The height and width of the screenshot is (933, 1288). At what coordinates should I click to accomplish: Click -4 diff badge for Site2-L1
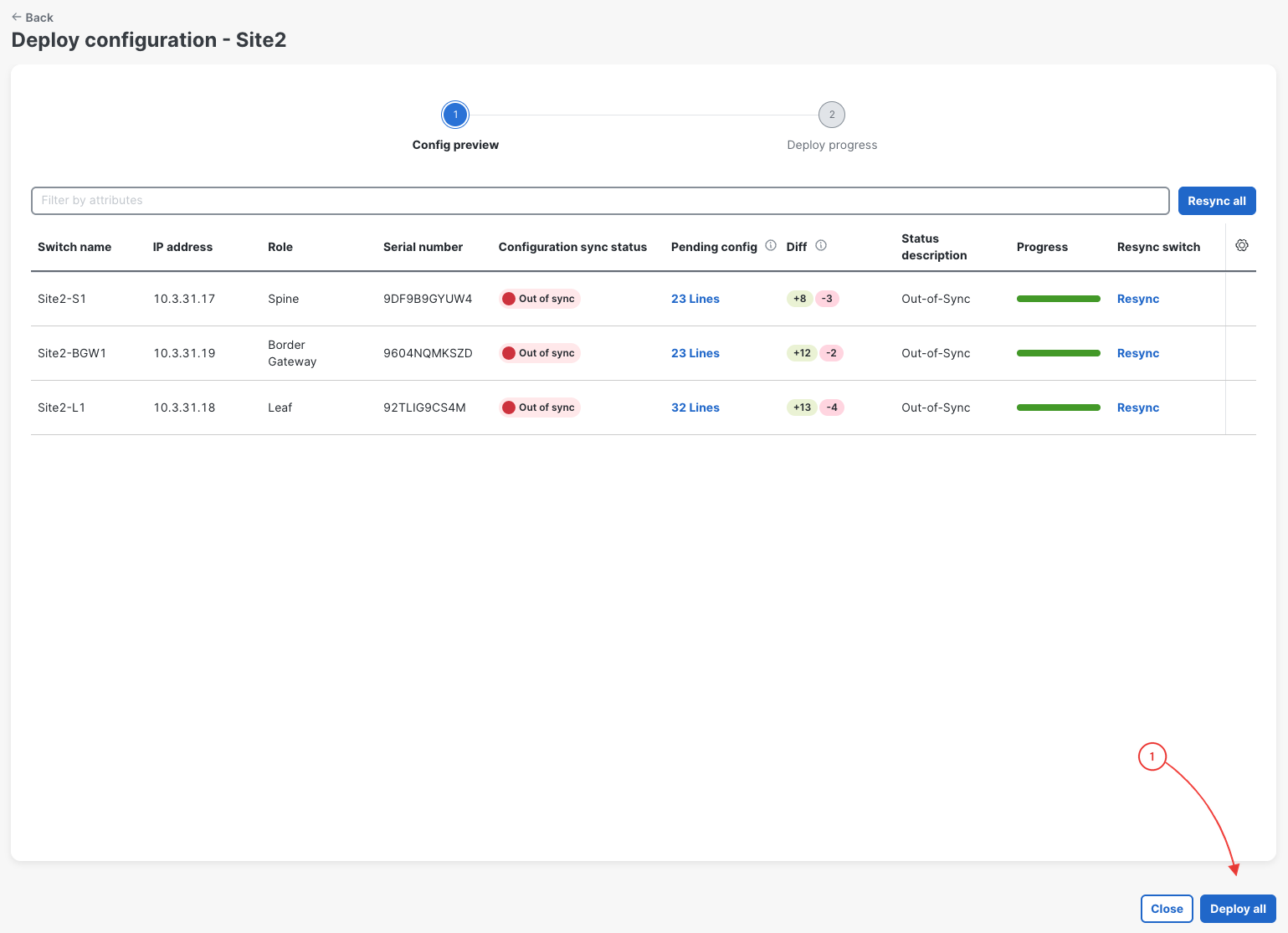tap(832, 408)
